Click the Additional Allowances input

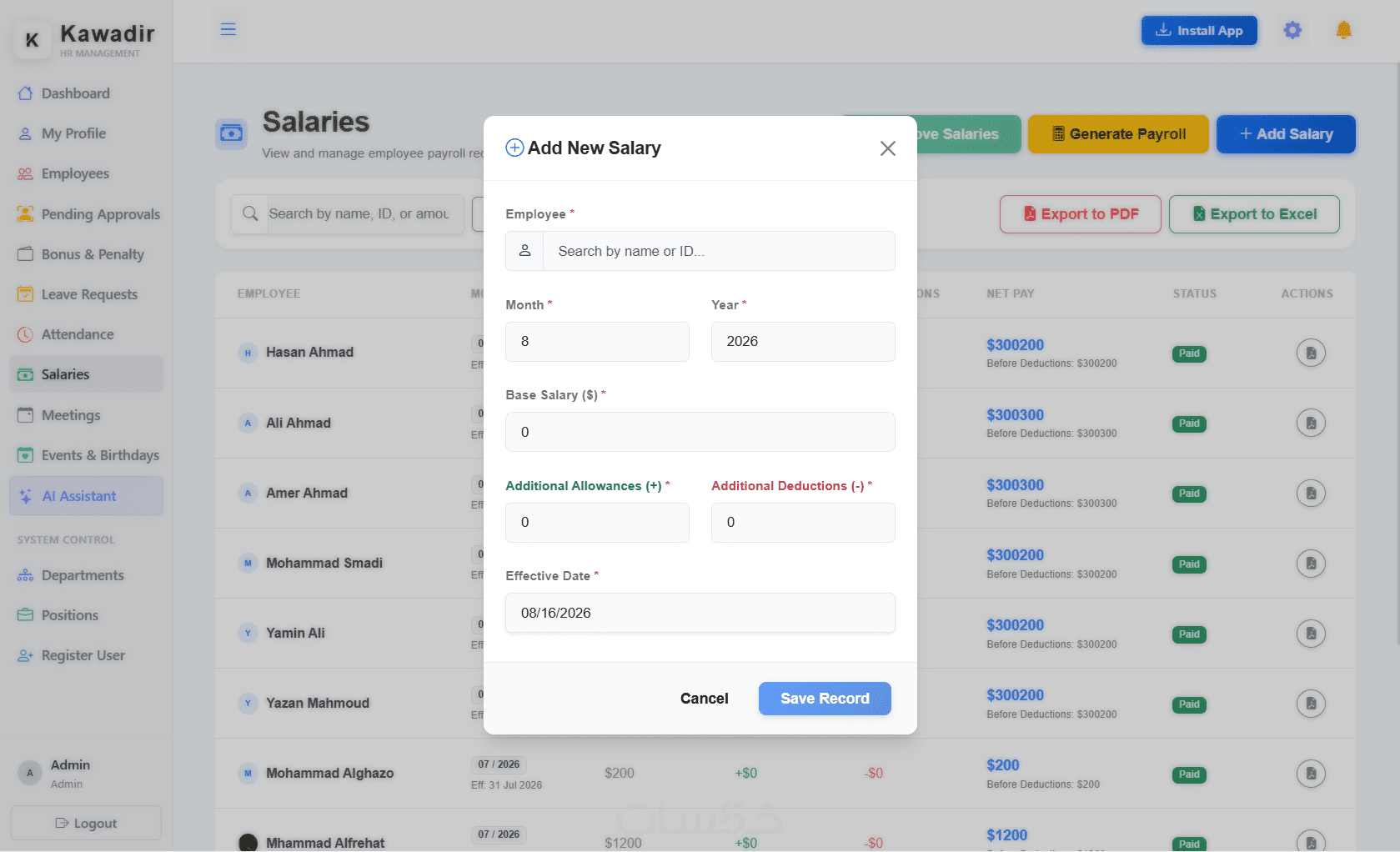[x=597, y=523]
